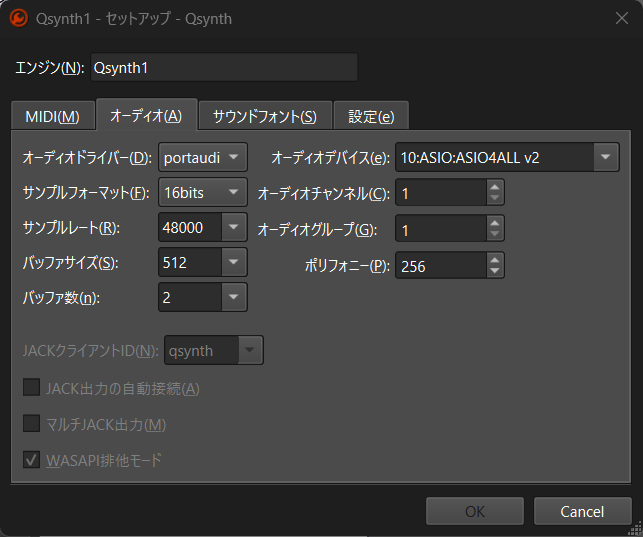Click the Cancel button
Image resolution: width=643 pixels, height=537 pixels.
(582, 511)
